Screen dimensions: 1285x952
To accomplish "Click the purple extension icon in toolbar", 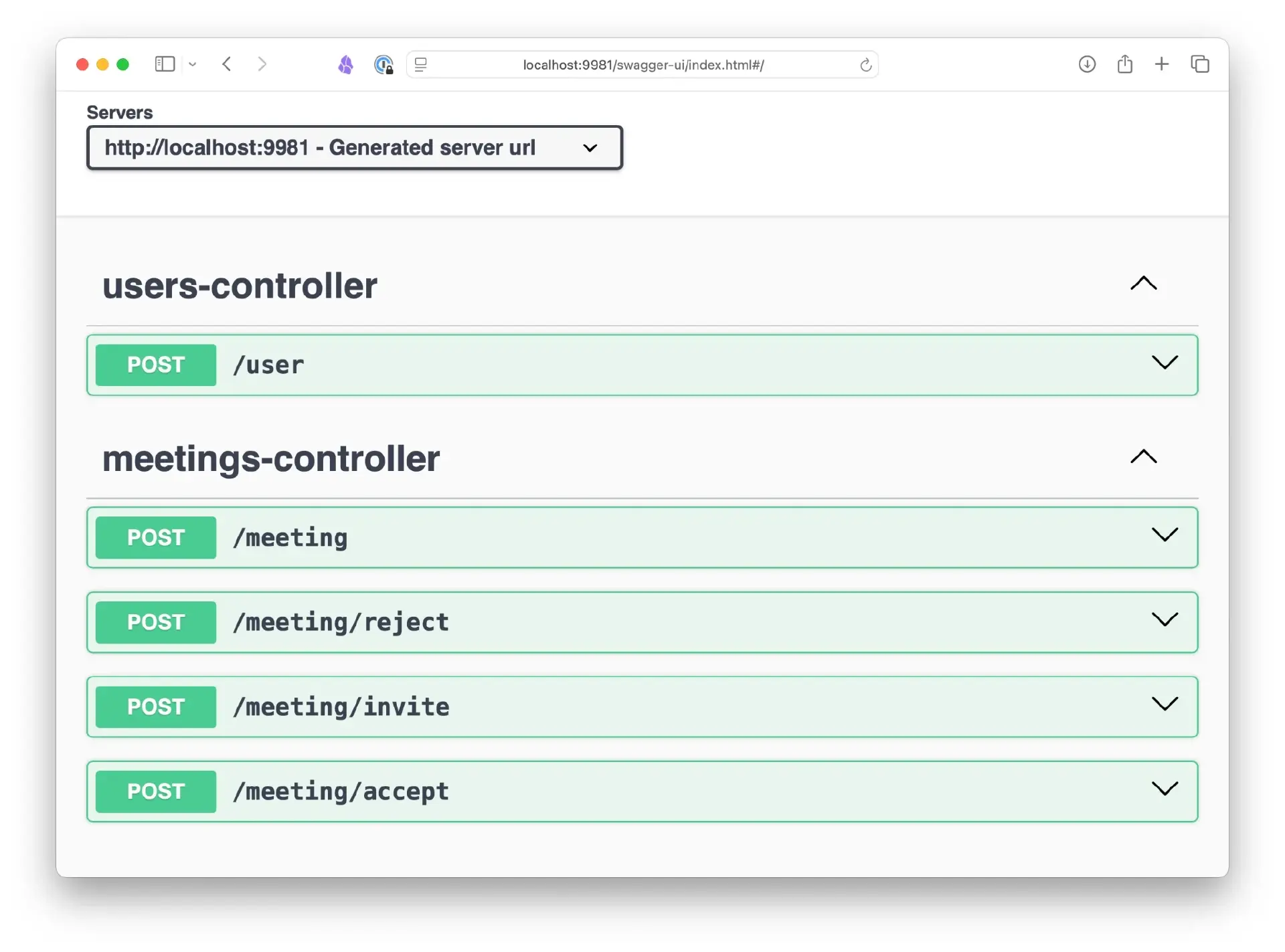I will click(x=345, y=64).
